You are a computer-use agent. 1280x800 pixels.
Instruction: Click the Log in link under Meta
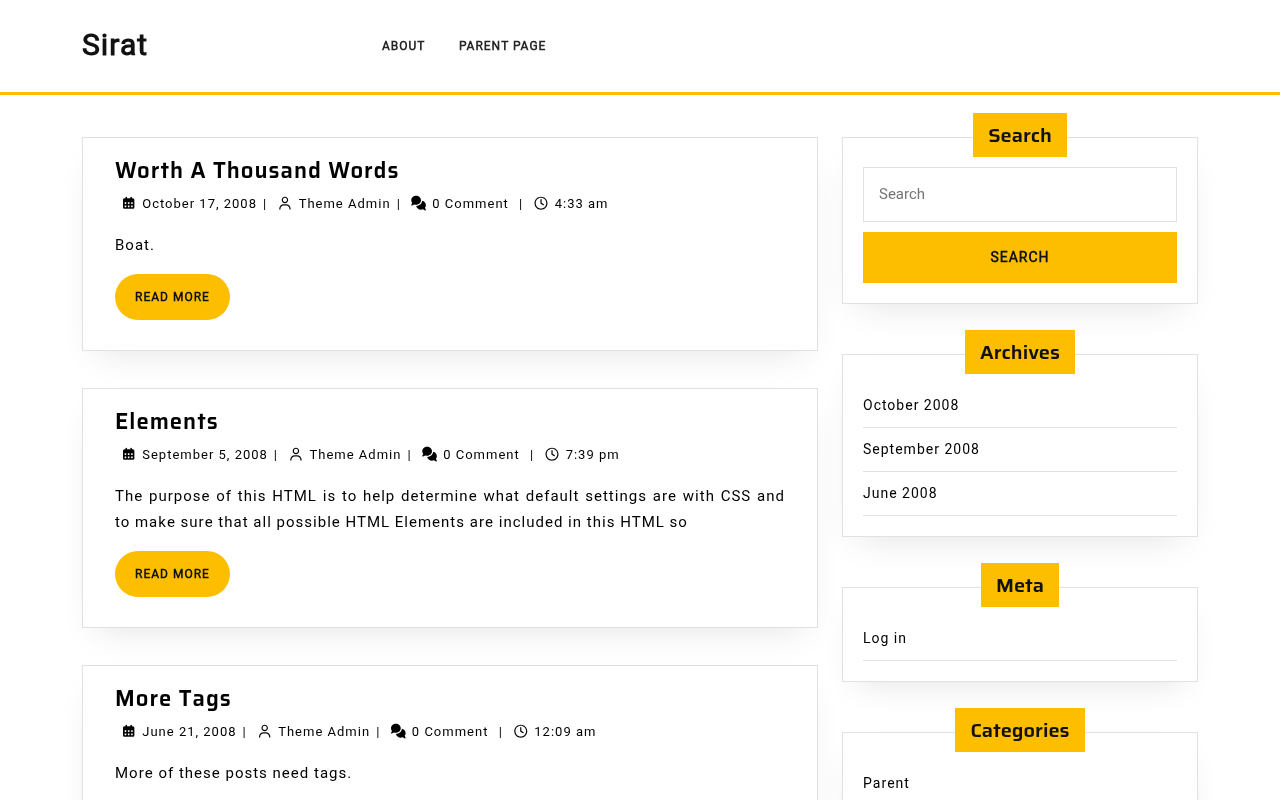[885, 638]
